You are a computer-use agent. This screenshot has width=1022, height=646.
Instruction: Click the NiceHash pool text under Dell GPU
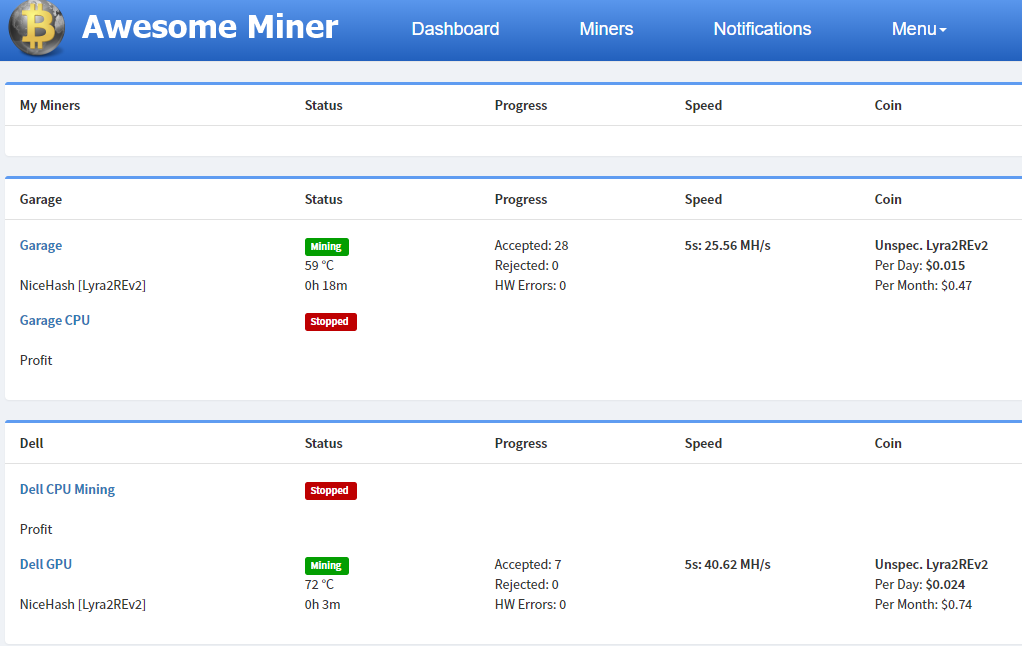pos(83,604)
